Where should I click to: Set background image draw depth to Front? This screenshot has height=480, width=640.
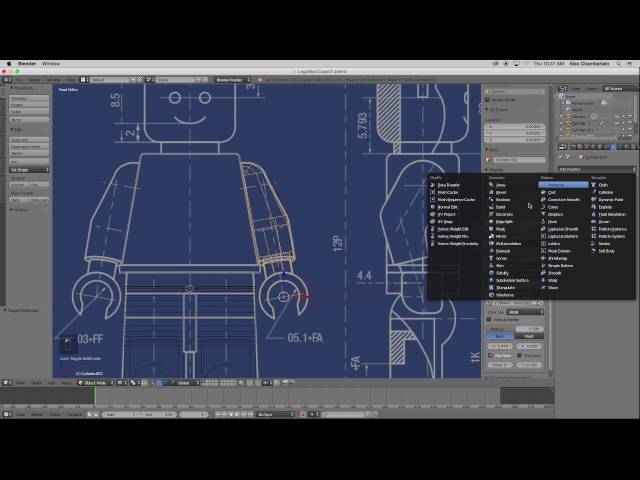tap(529, 336)
